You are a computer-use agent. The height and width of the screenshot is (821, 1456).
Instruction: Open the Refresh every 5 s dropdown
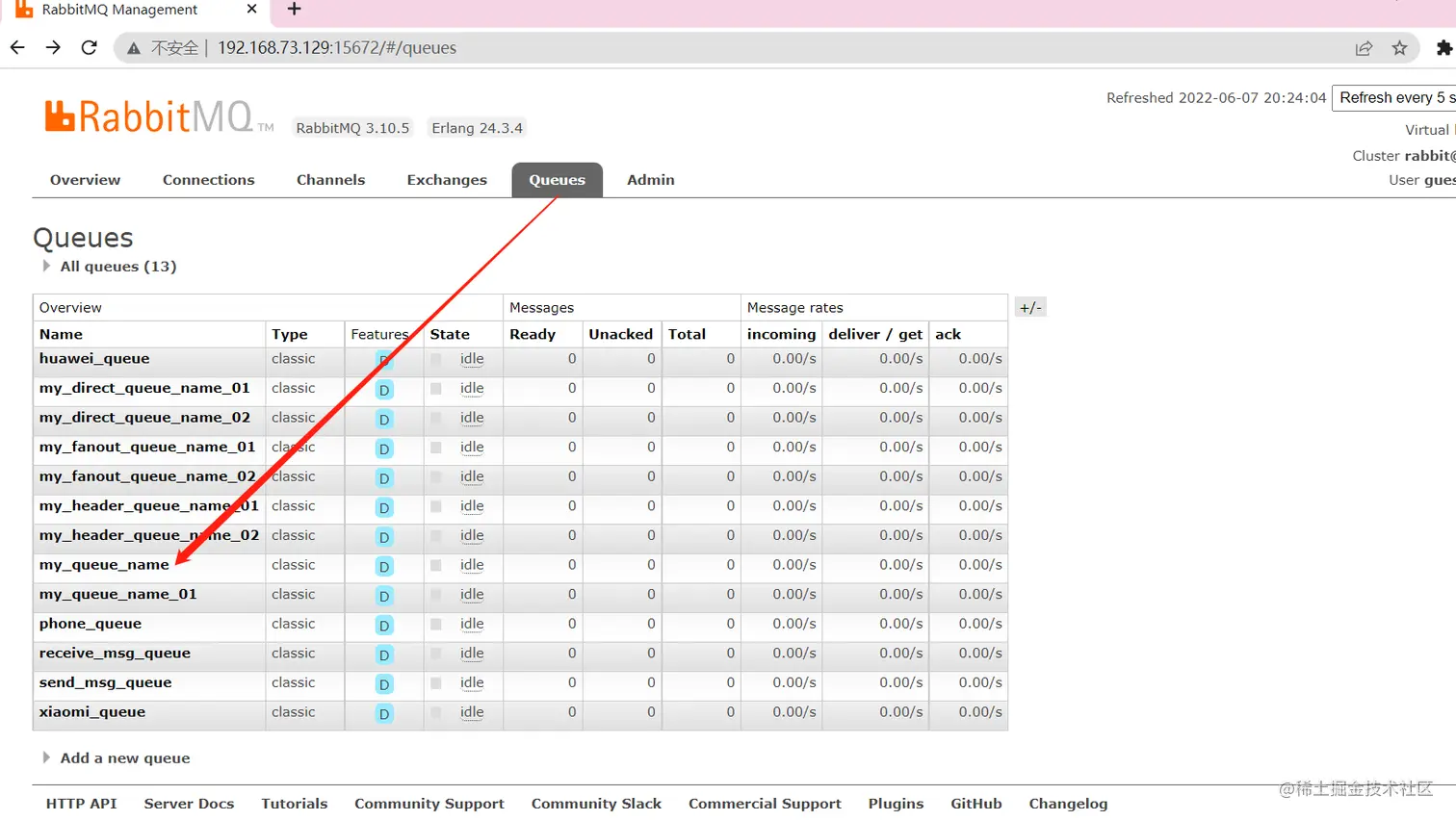1394,97
